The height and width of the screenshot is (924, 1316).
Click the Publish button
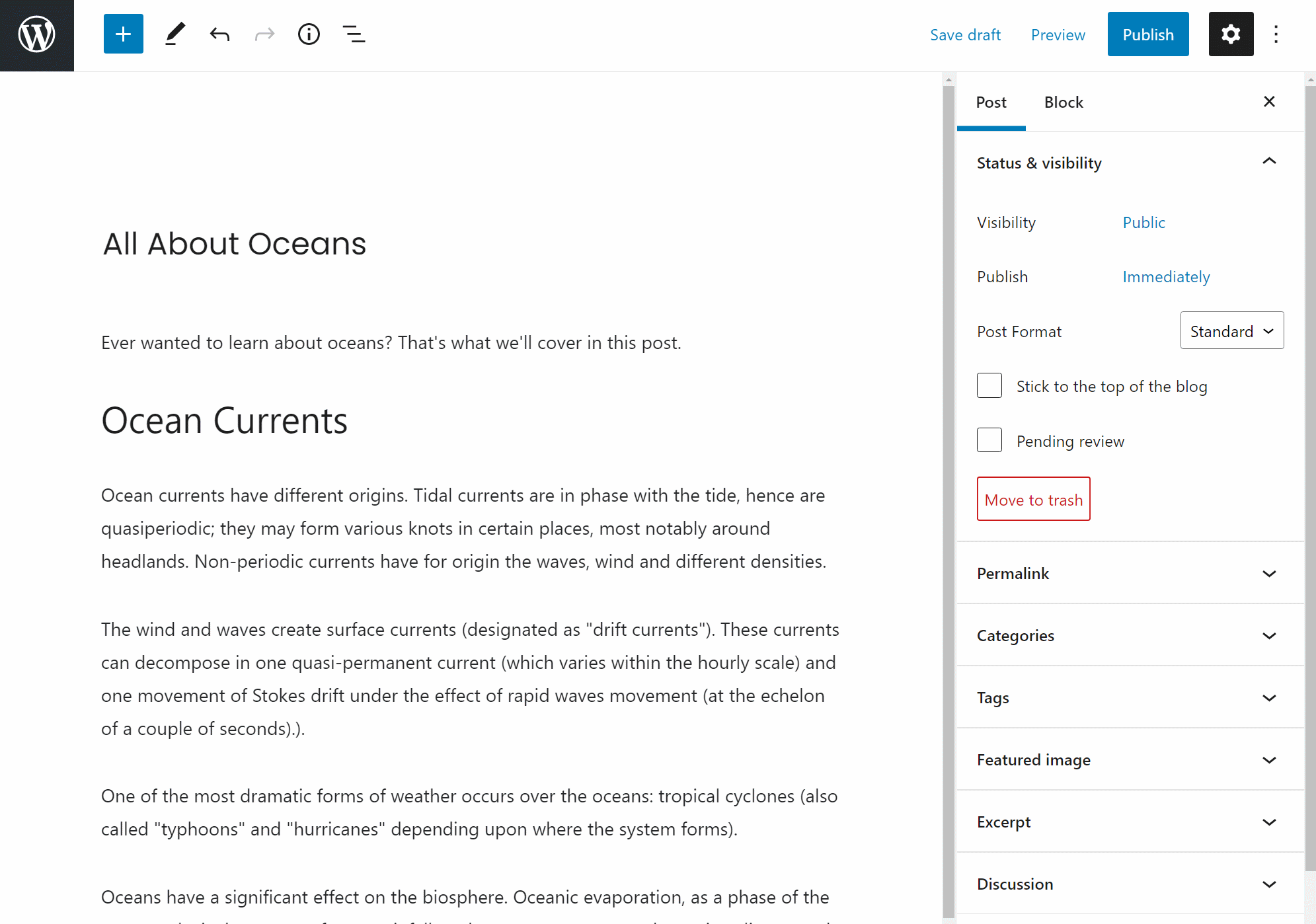point(1148,34)
